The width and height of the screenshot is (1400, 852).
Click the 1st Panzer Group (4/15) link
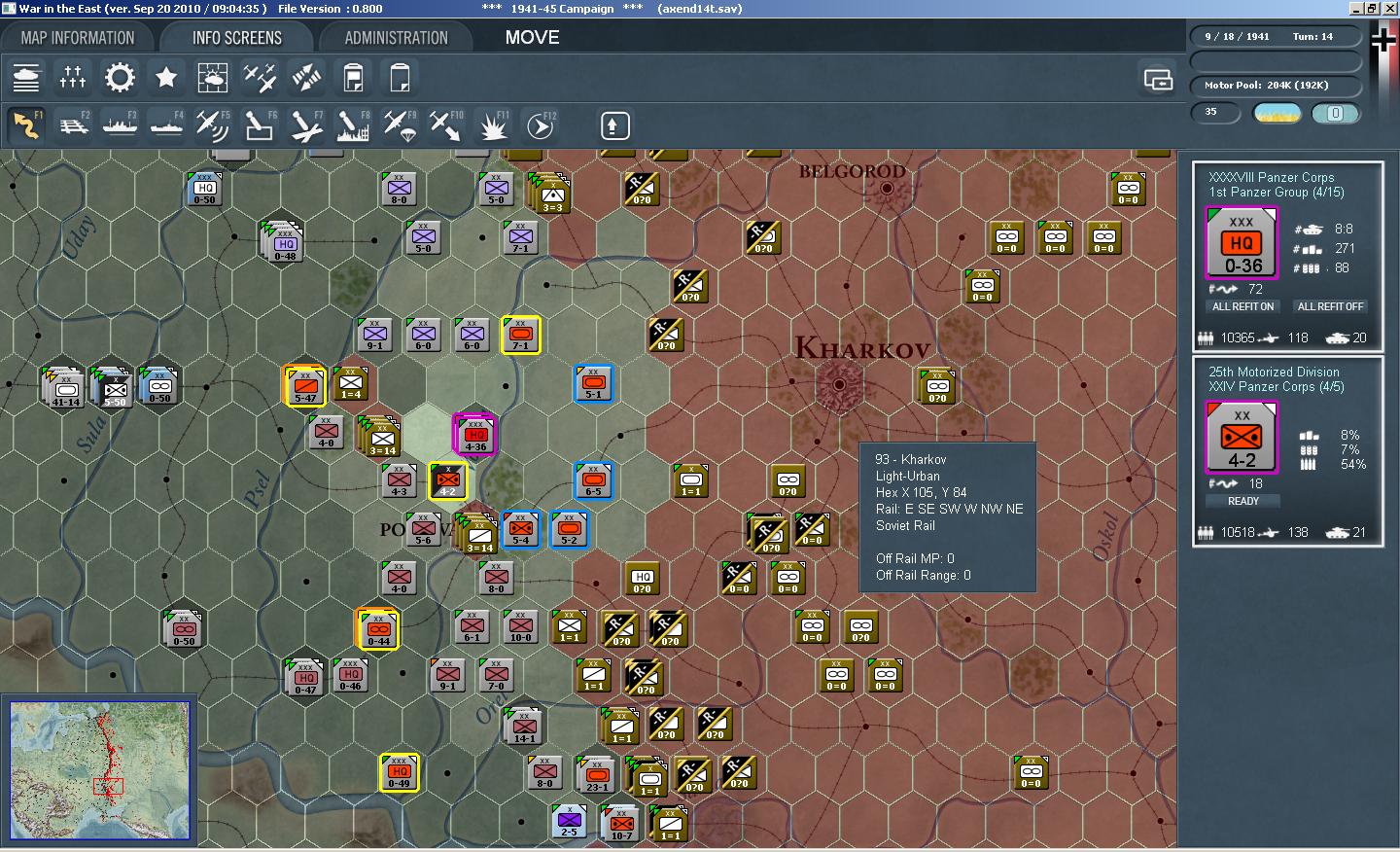click(x=1276, y=192)
